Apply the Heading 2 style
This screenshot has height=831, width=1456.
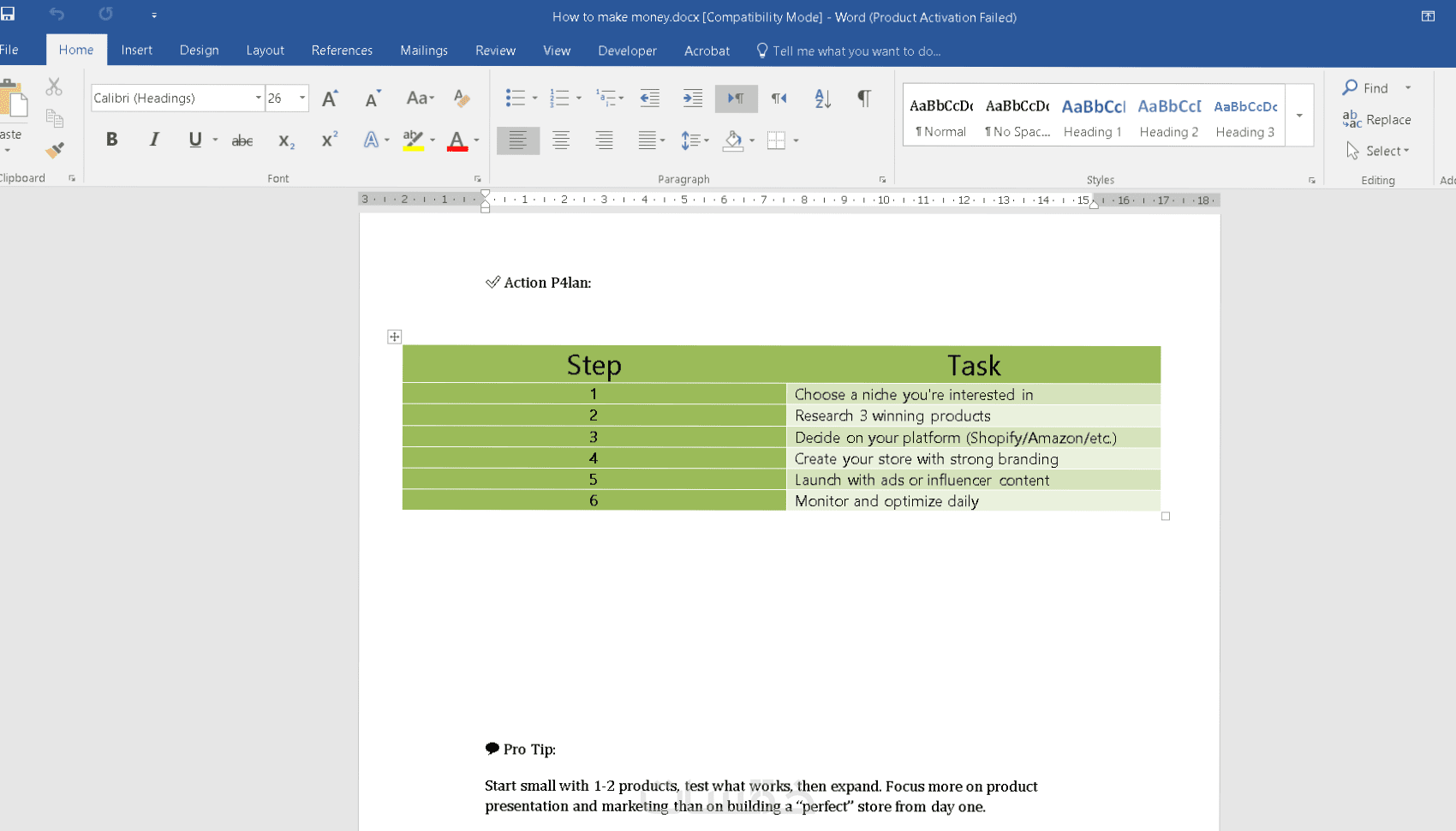pos(1169,117)
